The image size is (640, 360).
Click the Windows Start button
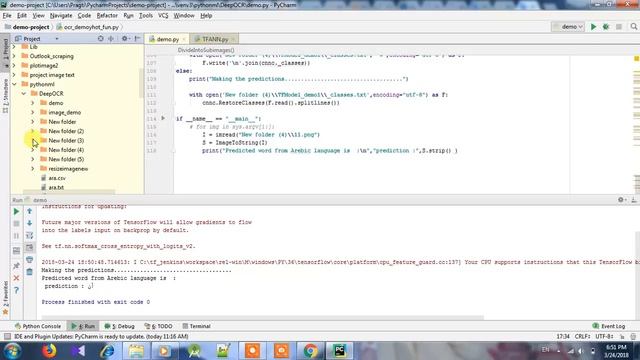point(12,351)
